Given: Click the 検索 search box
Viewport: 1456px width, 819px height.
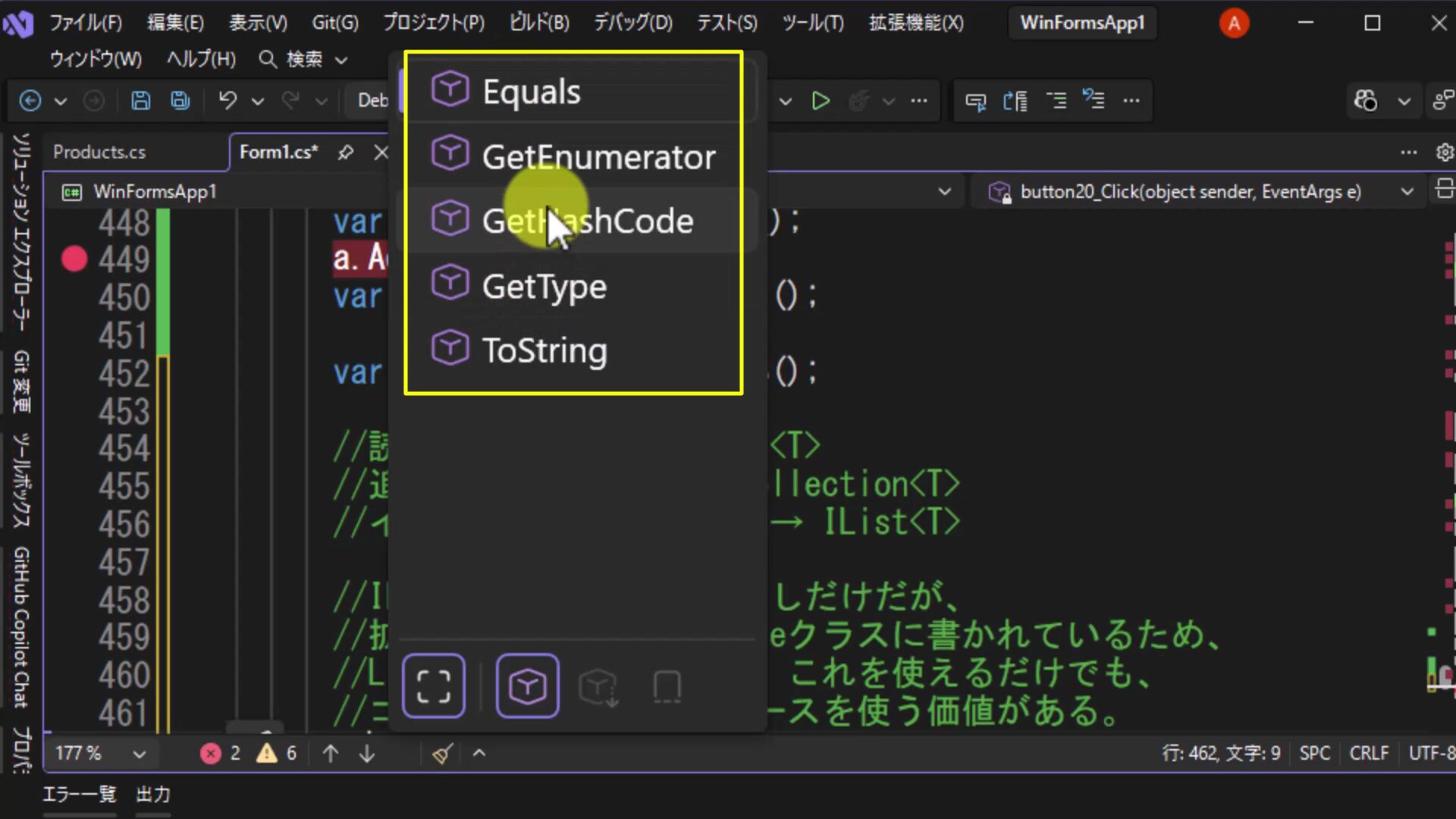Looking at the screenshot, I should [x=303, y=59].
